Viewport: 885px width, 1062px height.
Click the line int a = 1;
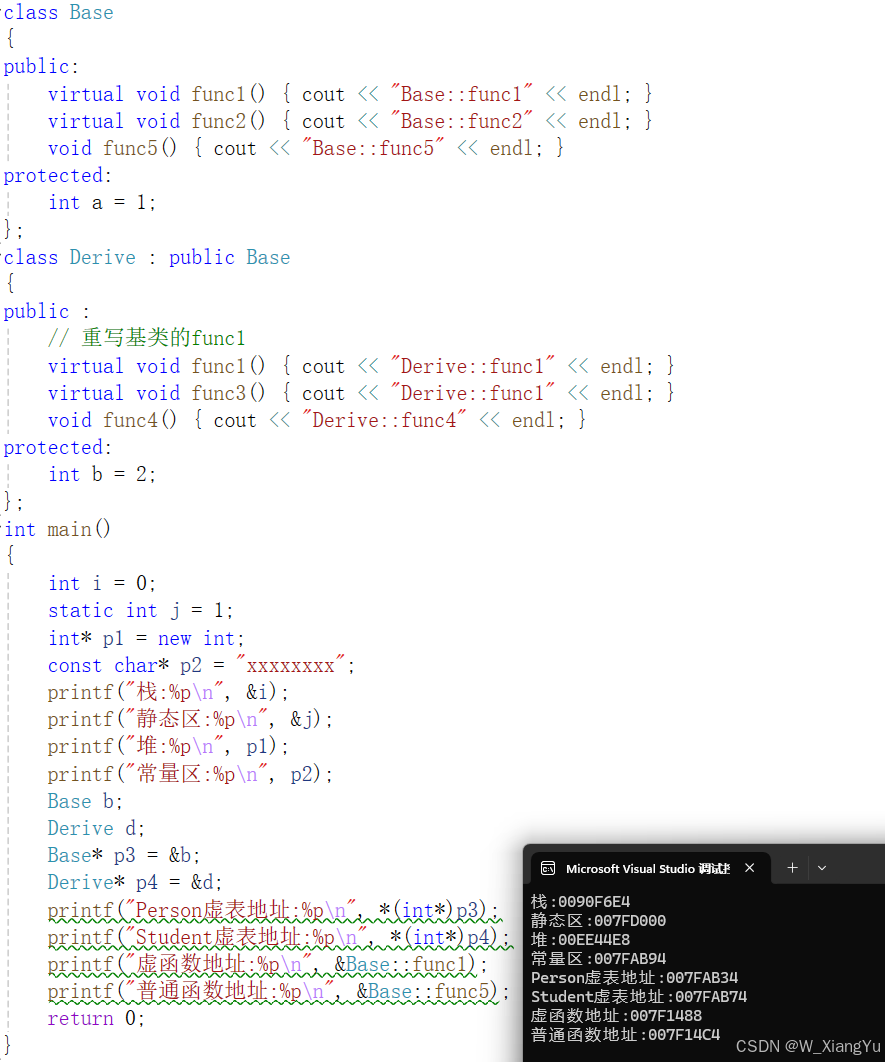[102, 203]
